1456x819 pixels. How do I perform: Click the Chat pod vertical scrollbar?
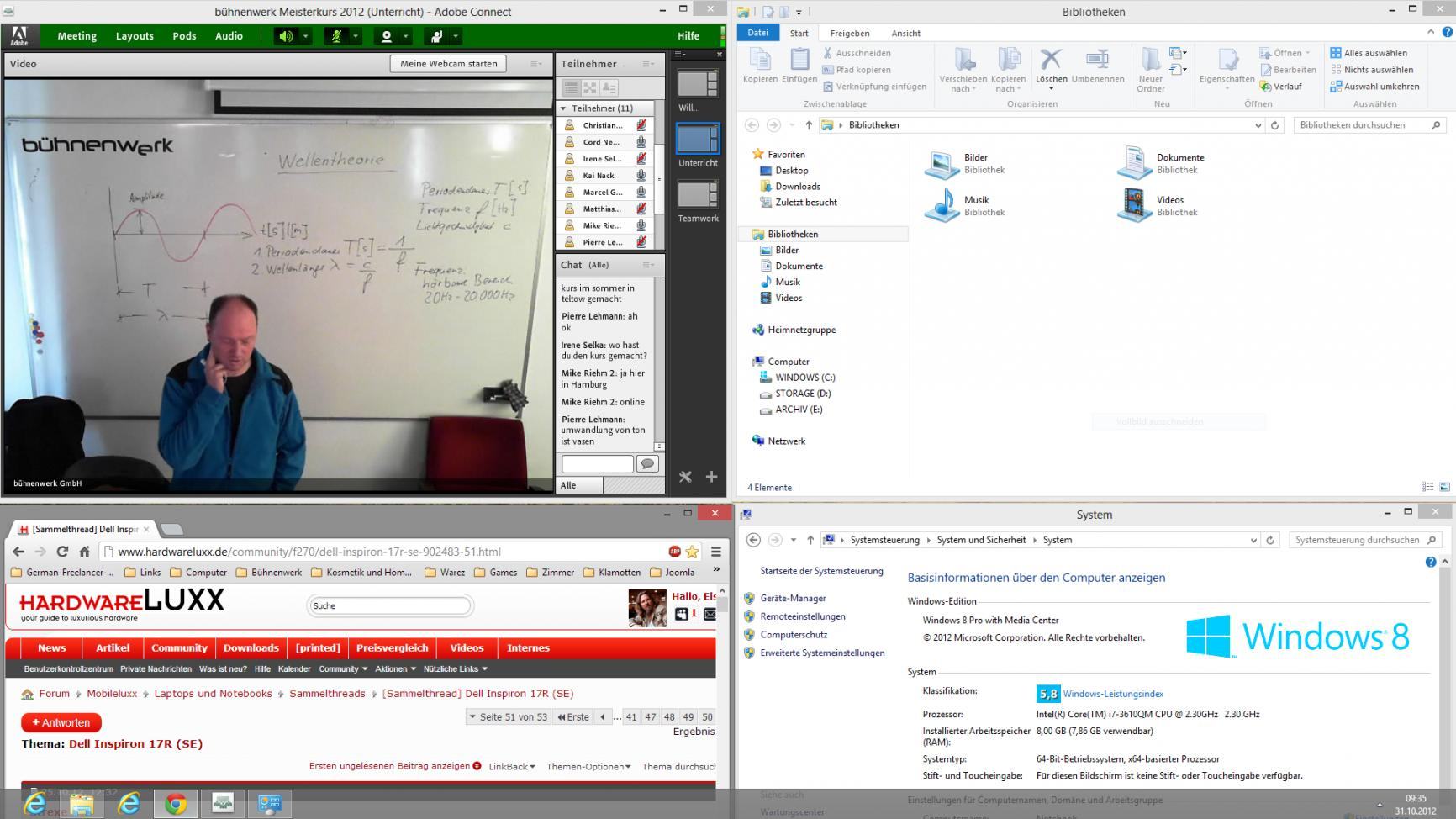[659, 363]
